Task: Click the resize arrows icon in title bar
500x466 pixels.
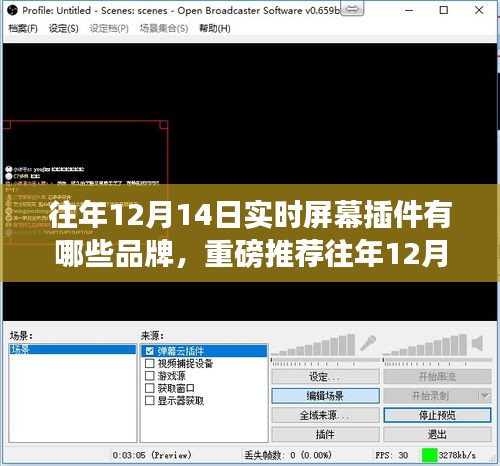Action: (x=352, y=9)
